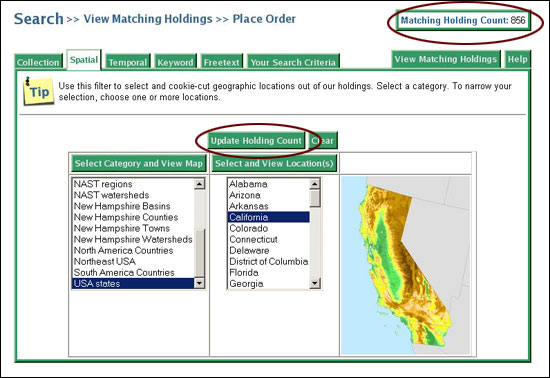Screen dimensions: 550x378
Task: Select South America Countries category
Action: (133, 272)
